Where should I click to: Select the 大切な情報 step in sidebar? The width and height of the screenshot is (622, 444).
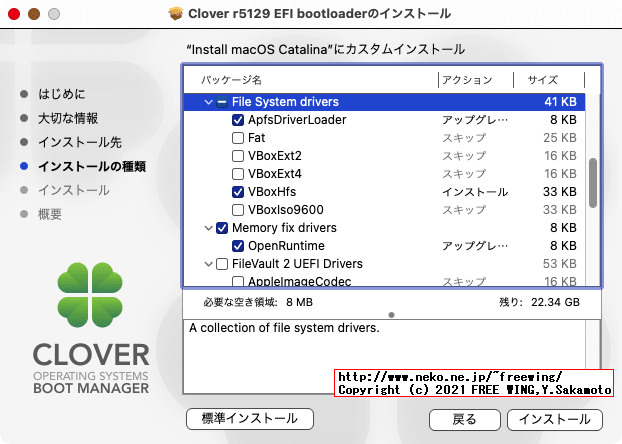coord(68,118)
